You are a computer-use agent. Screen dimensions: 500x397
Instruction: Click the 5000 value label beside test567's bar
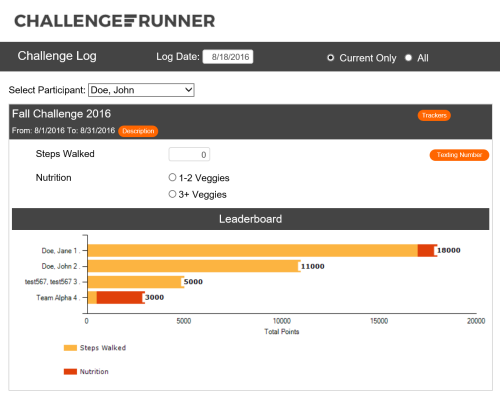(x=193, y=282)
